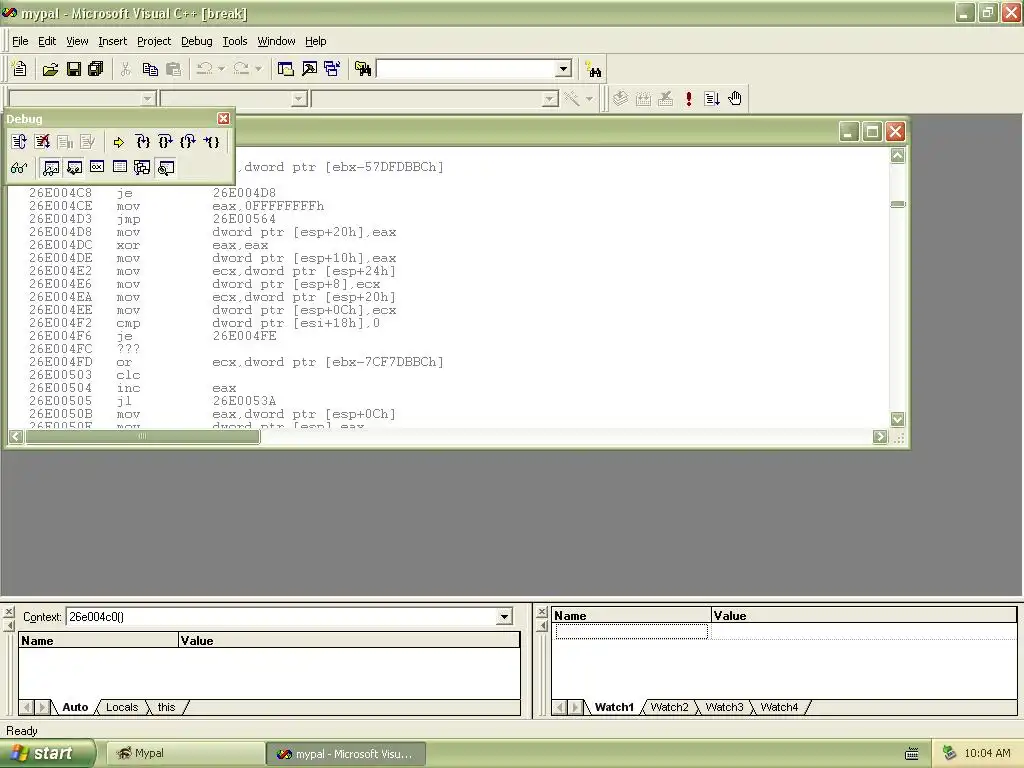The image size is (1024, 768).
Task: Click the Search binoculars icon
Action: (x=593, y=69)
